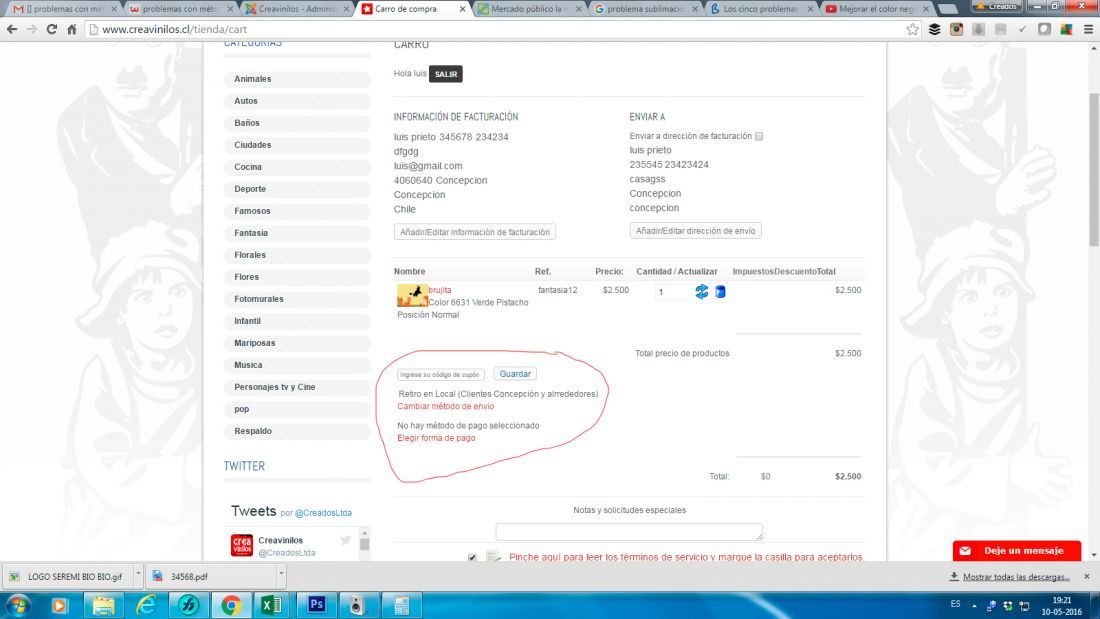Open the Animales category
This screenshot has height=619, width=1100.
(297, 79)
